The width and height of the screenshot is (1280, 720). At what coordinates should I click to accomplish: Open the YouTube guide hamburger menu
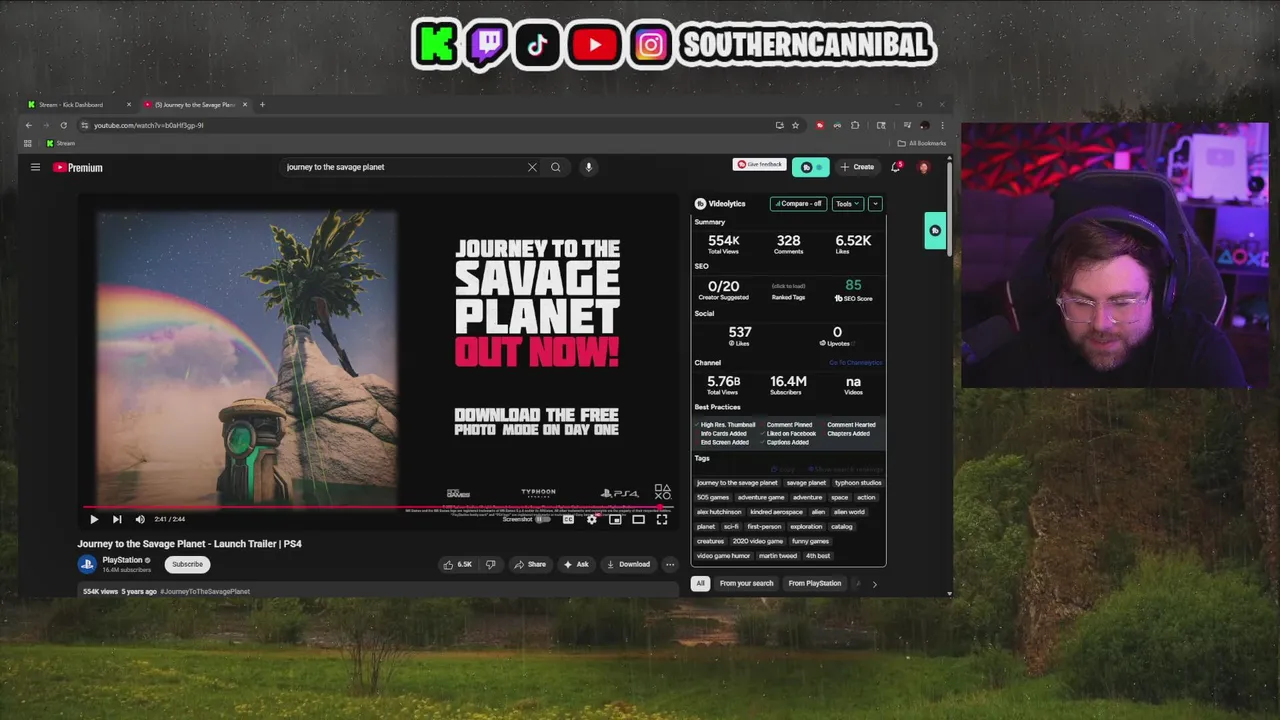tap(35, 167)
